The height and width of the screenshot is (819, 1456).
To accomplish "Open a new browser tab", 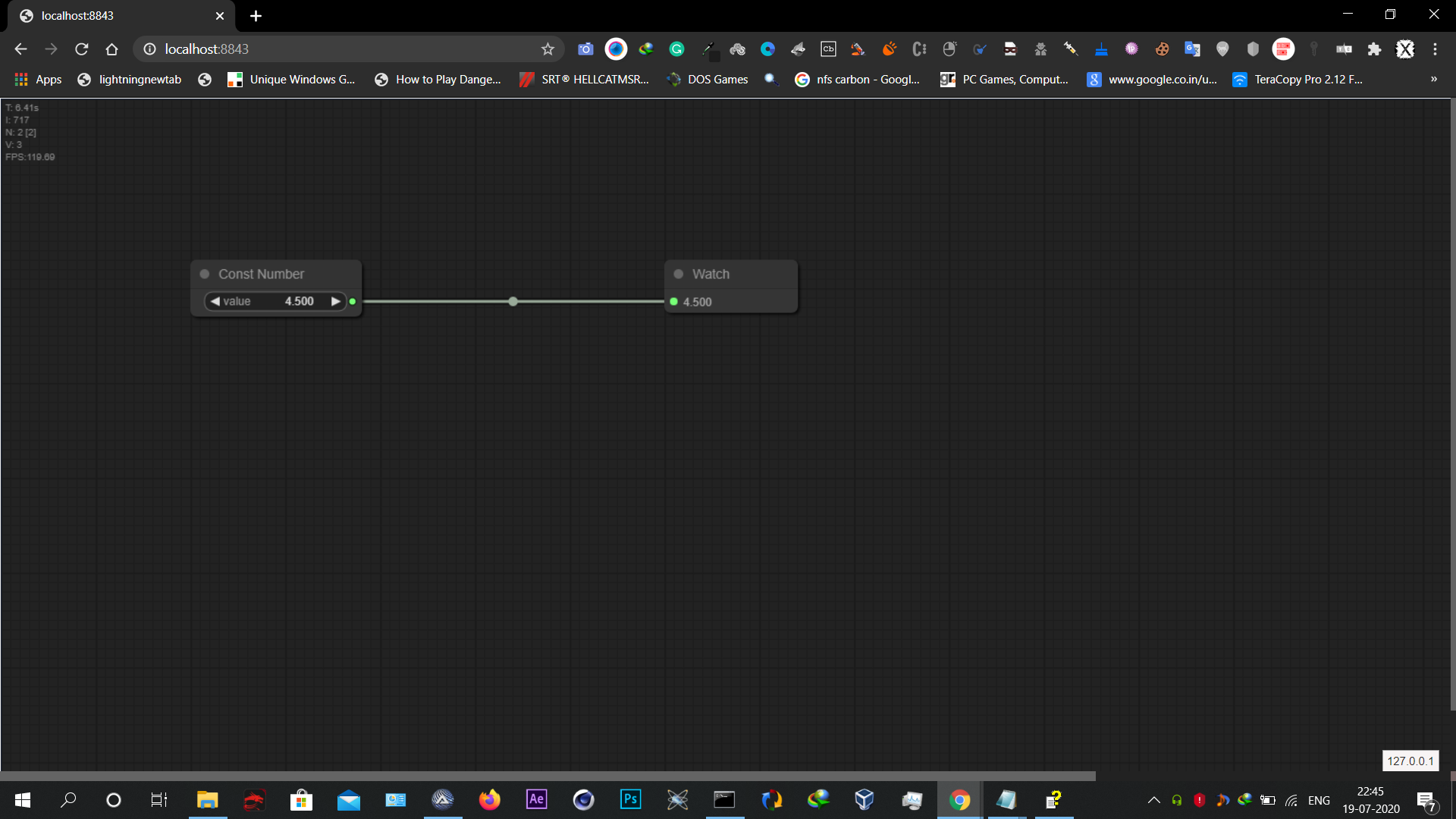I will [256, 16].
